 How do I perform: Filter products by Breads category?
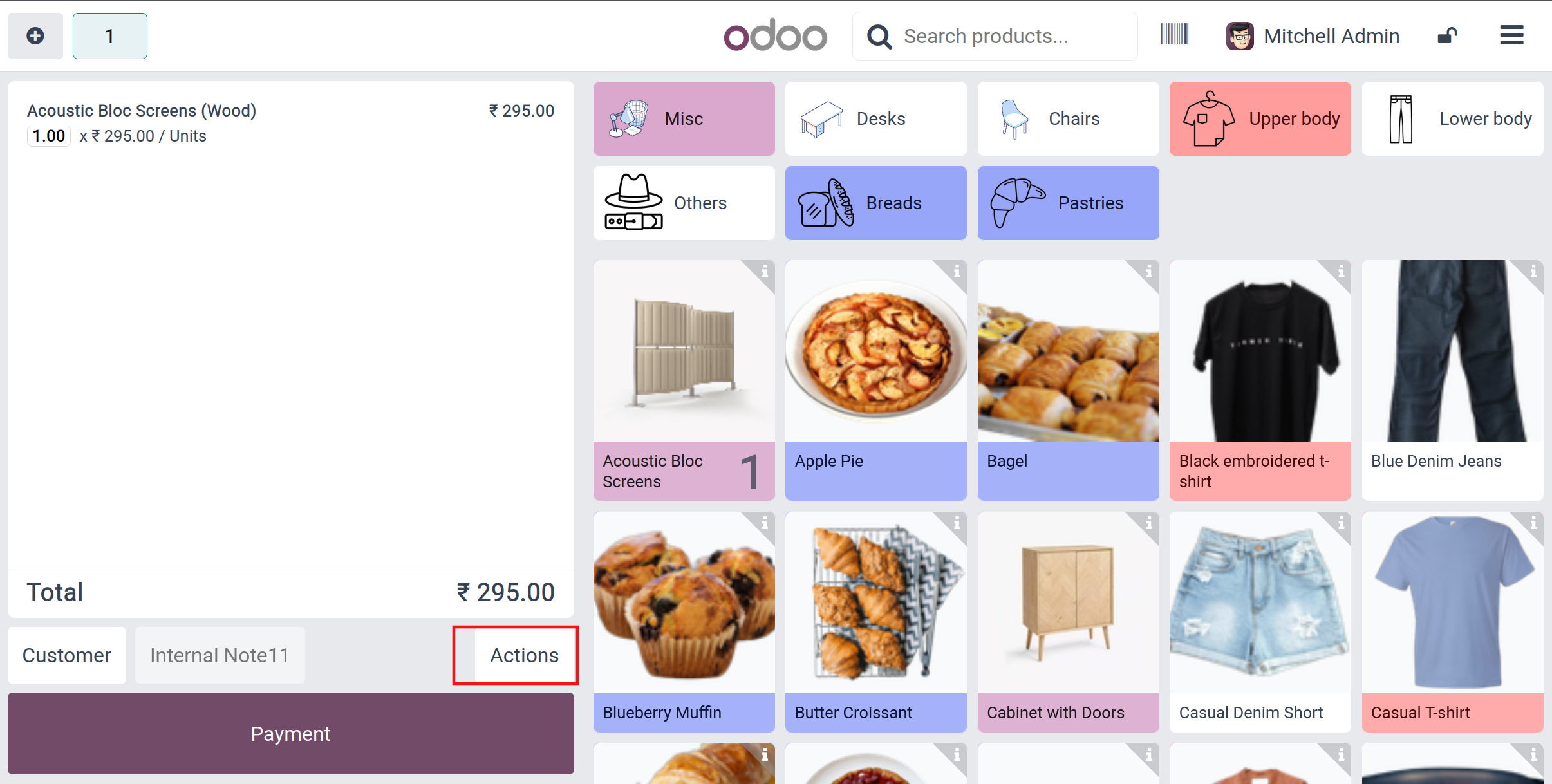click(x=875, y=203)
